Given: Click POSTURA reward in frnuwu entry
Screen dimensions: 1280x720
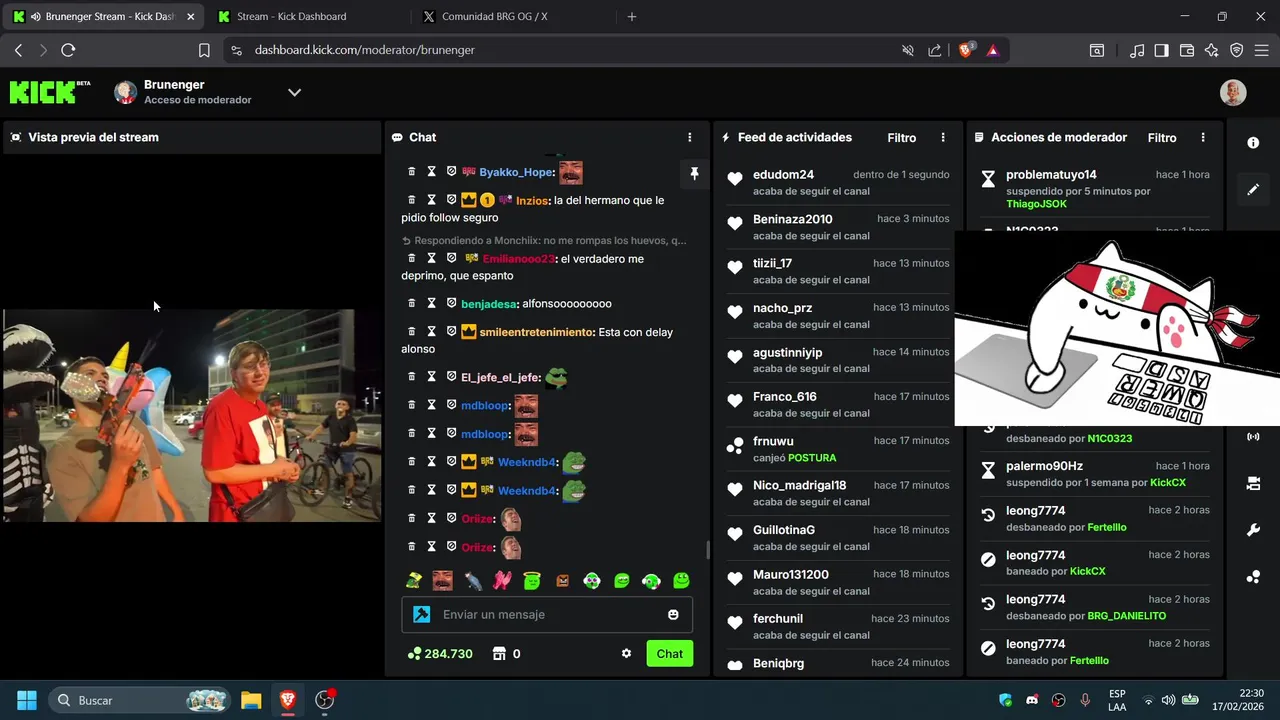Looking at the screenshot, I should coord(812,458).
